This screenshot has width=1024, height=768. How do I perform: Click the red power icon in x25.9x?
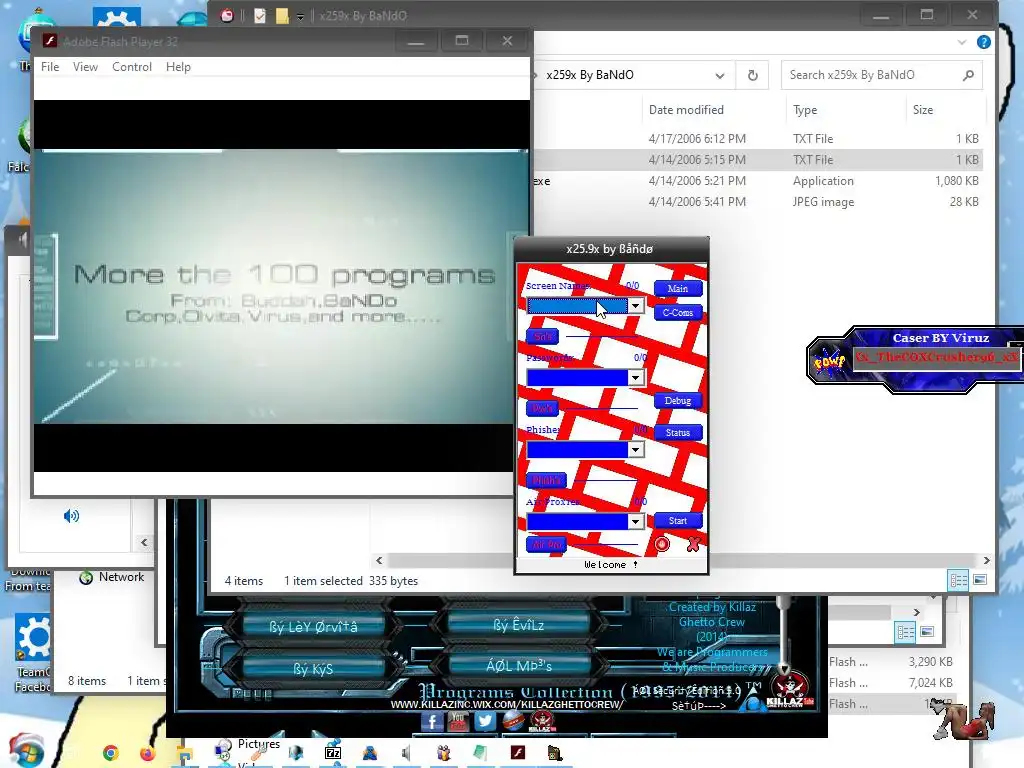[x=662, y=544]
